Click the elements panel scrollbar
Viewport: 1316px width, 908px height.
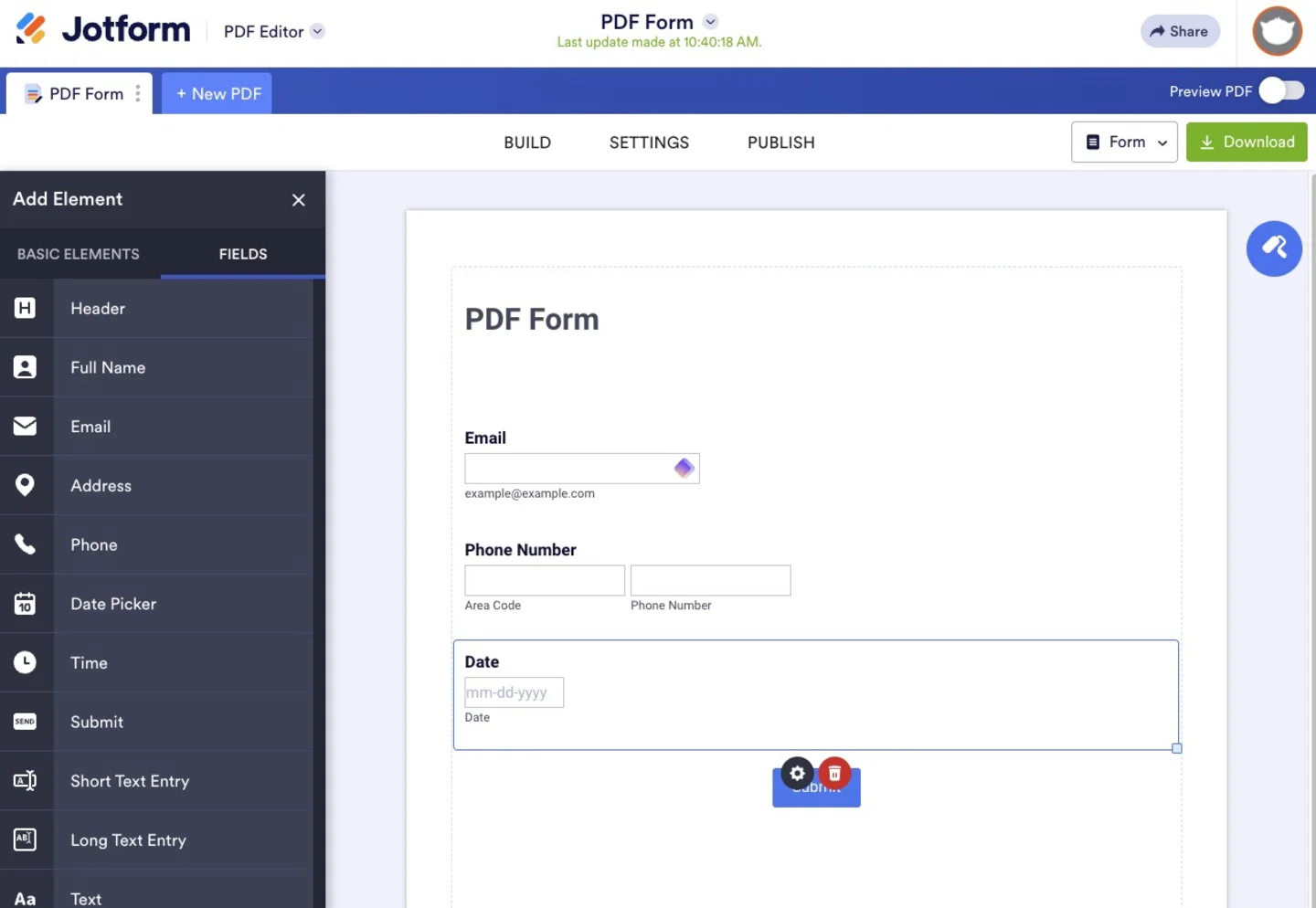coord(319,594)
